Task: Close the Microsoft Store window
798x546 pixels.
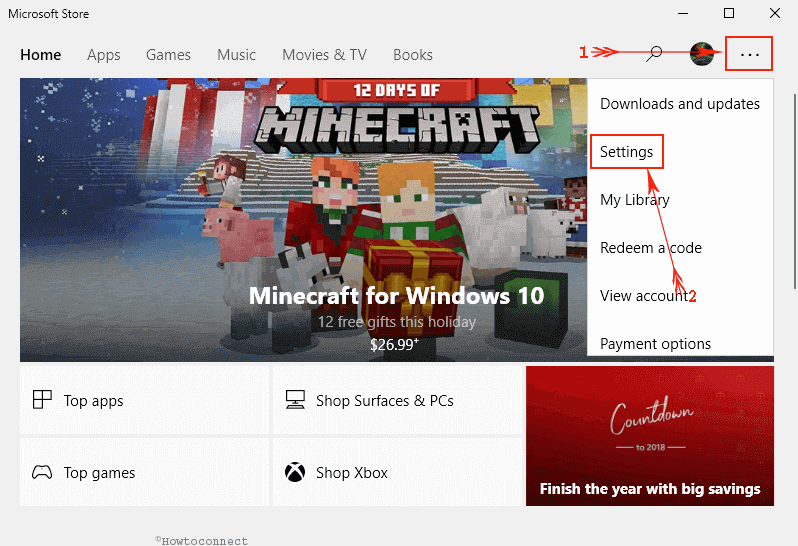Action: (x=775, y=13)
